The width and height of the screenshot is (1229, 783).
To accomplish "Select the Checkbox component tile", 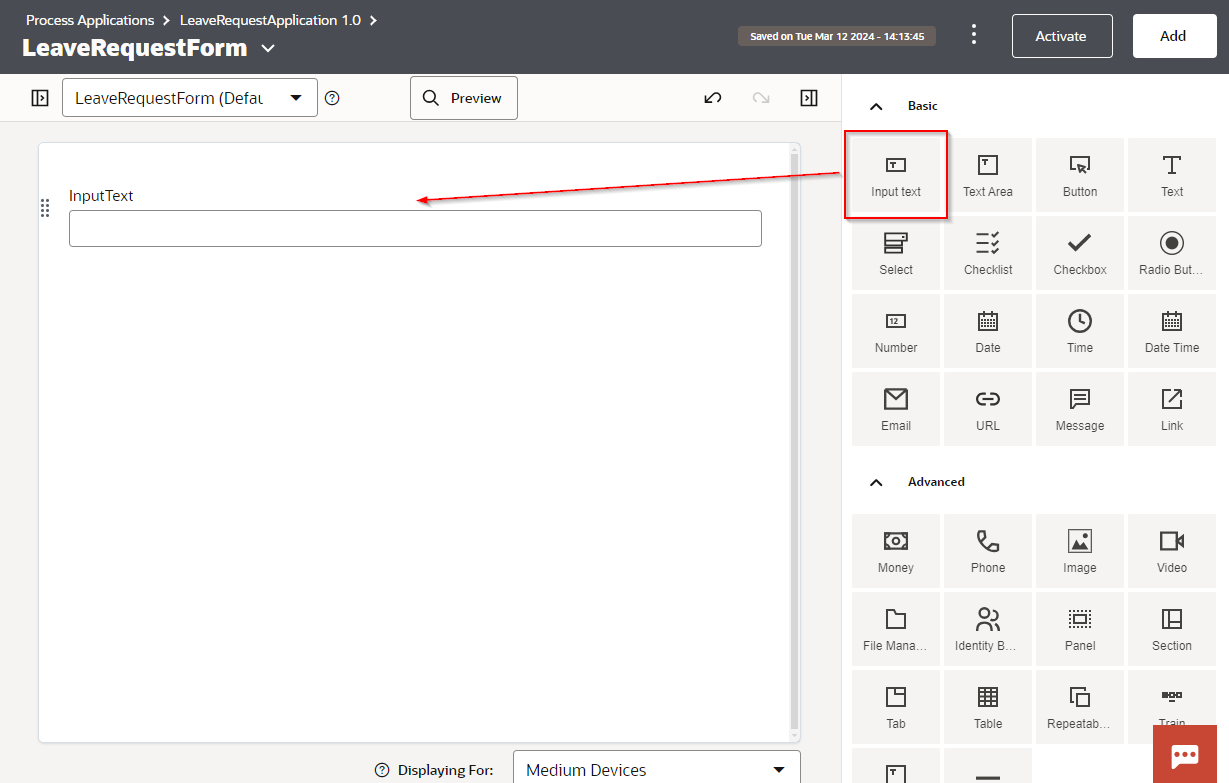I will point(1079,254).
